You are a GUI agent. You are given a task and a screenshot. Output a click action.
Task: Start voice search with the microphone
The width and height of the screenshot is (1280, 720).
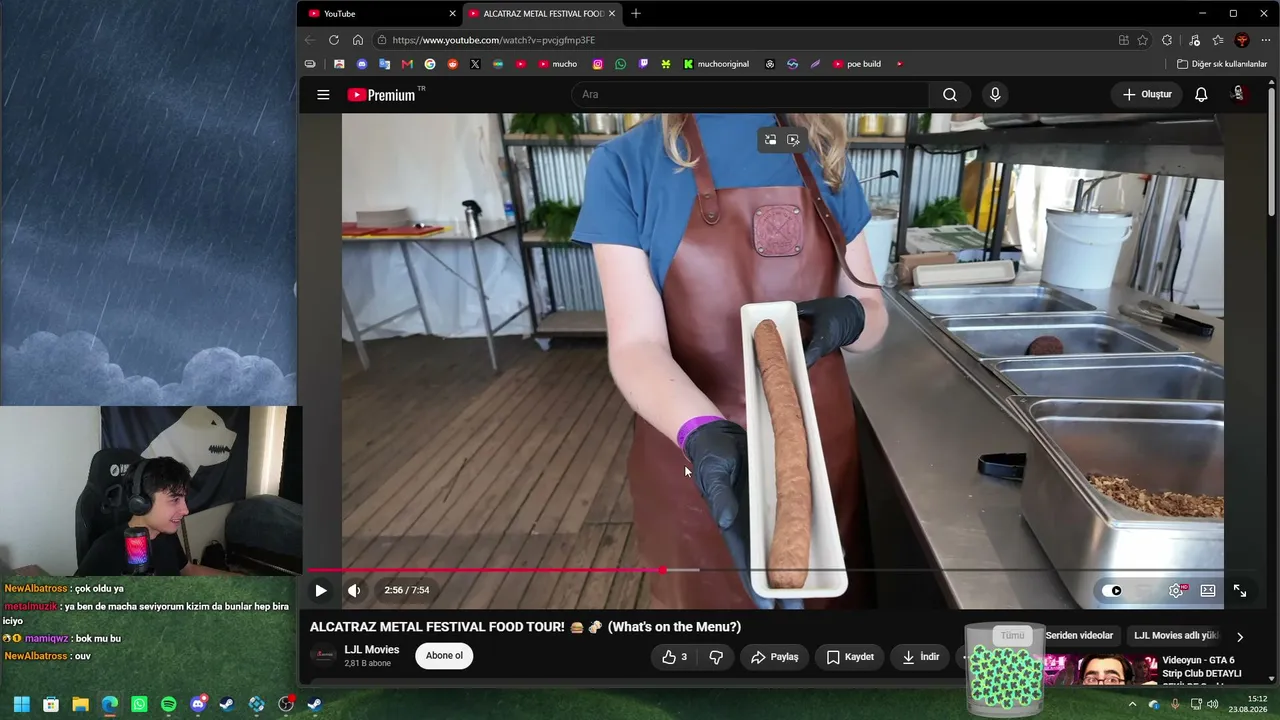994,95
